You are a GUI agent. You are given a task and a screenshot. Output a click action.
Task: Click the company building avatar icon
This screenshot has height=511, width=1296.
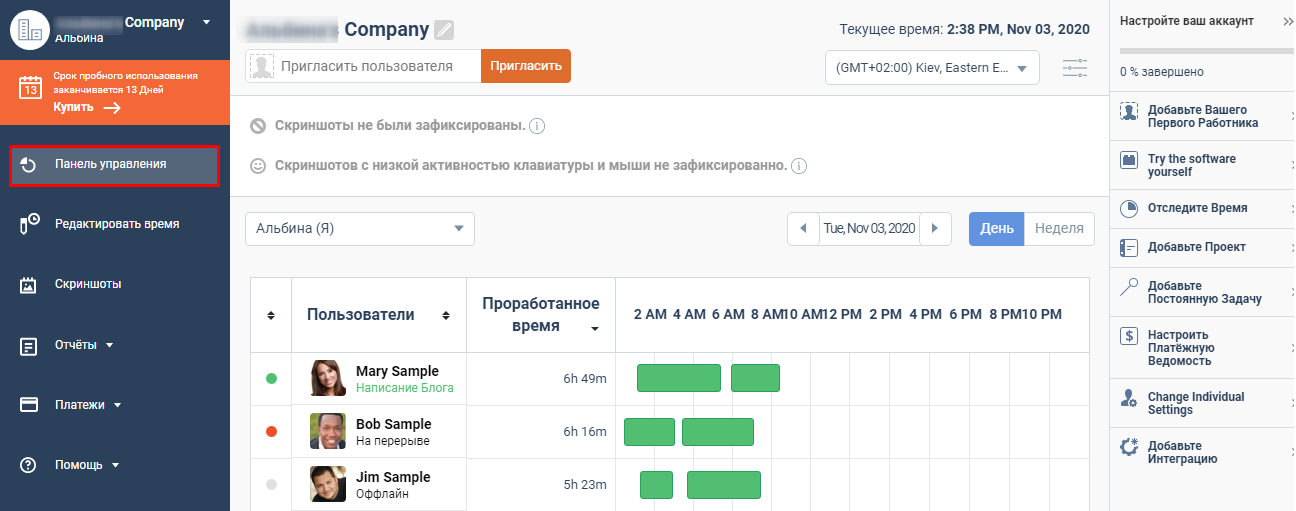30,30
